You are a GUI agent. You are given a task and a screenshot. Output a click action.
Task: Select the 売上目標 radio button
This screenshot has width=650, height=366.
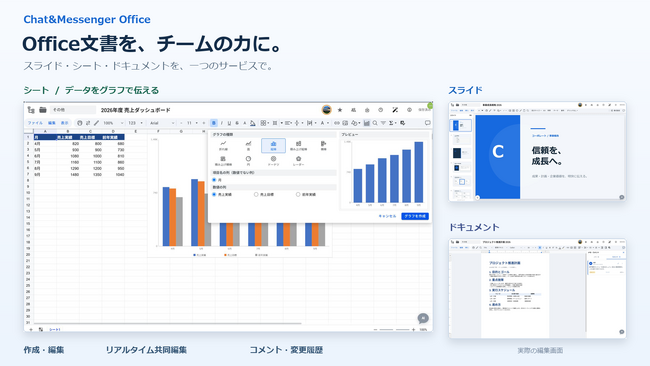[x=256, y=194]
